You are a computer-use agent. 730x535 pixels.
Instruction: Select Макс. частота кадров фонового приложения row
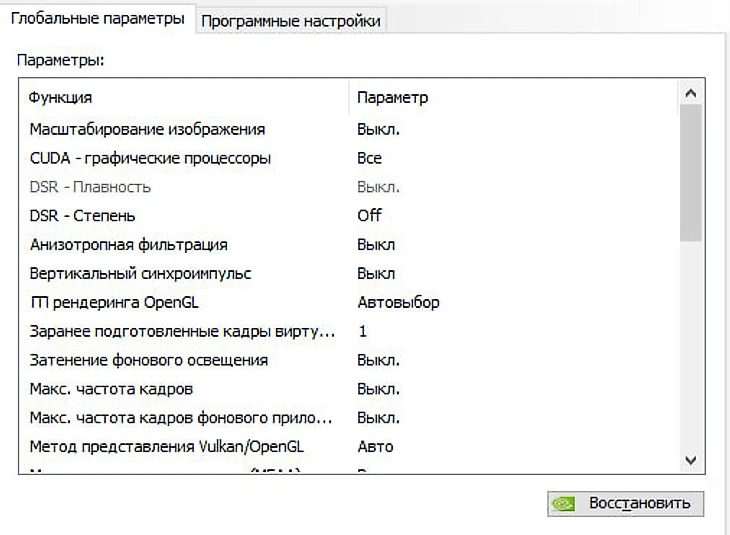pos(181,418)
